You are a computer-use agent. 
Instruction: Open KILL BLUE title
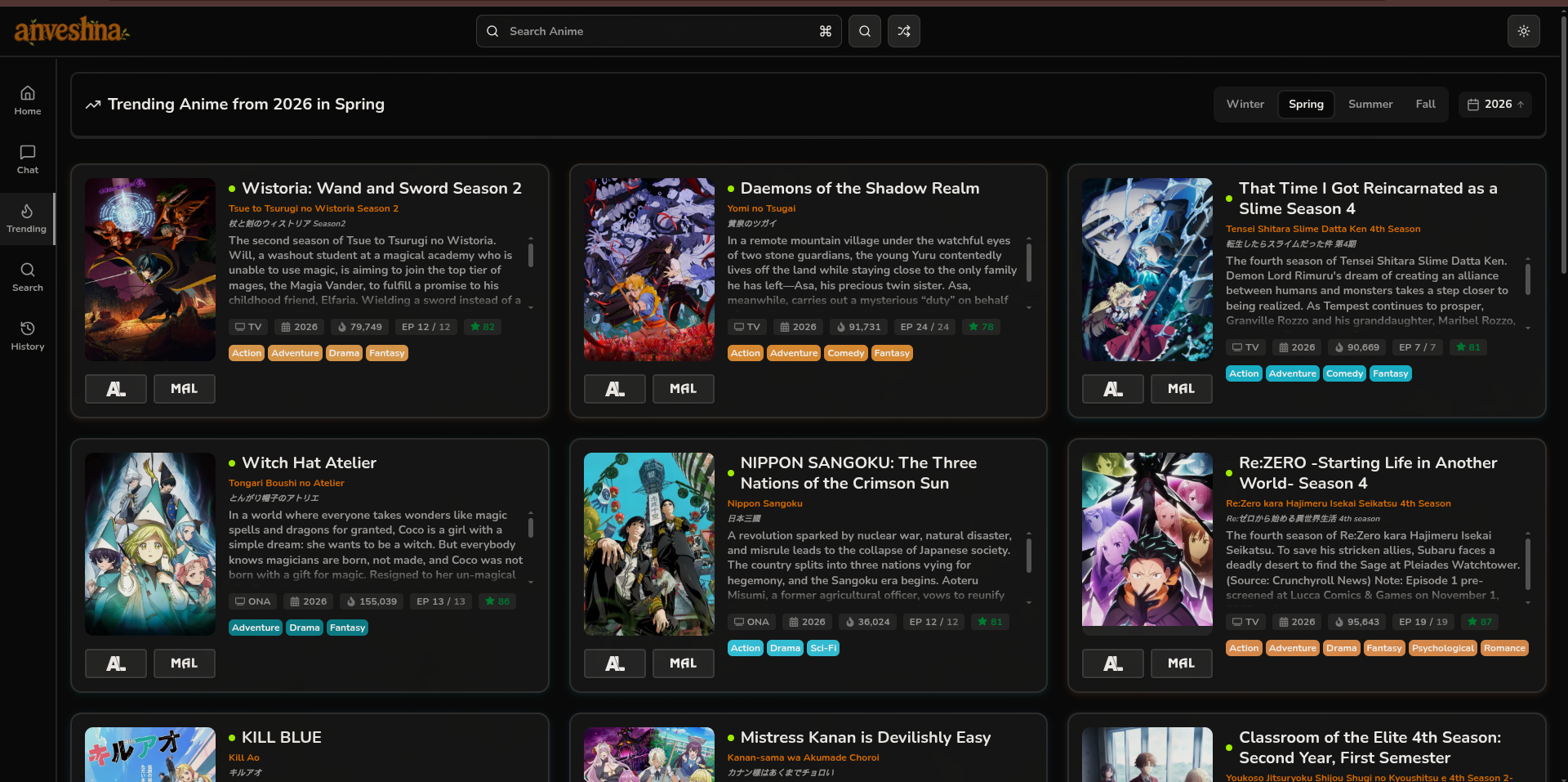click(281, 737)
